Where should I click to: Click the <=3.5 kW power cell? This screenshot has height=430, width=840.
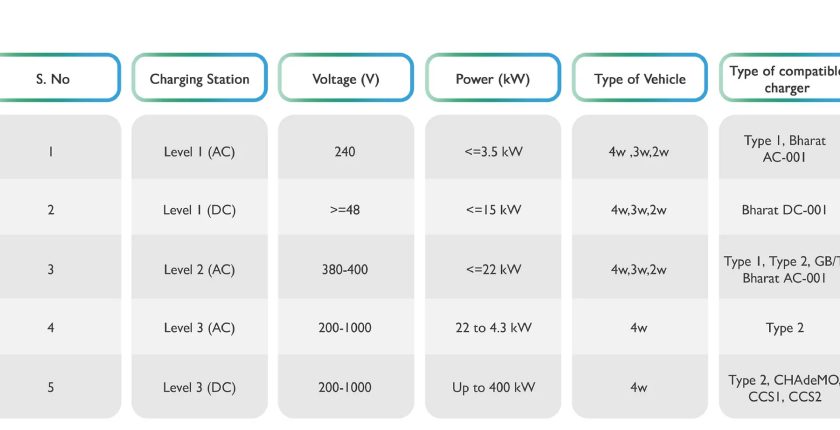click(x=492, y=152)
